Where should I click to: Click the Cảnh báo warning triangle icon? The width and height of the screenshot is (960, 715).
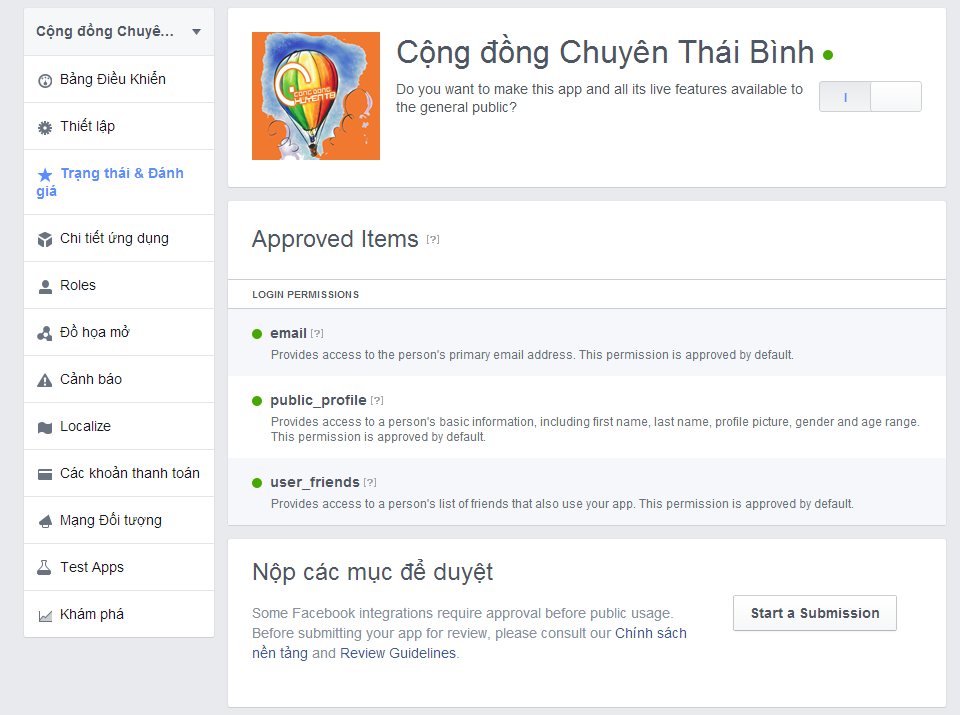pos(44,380)
